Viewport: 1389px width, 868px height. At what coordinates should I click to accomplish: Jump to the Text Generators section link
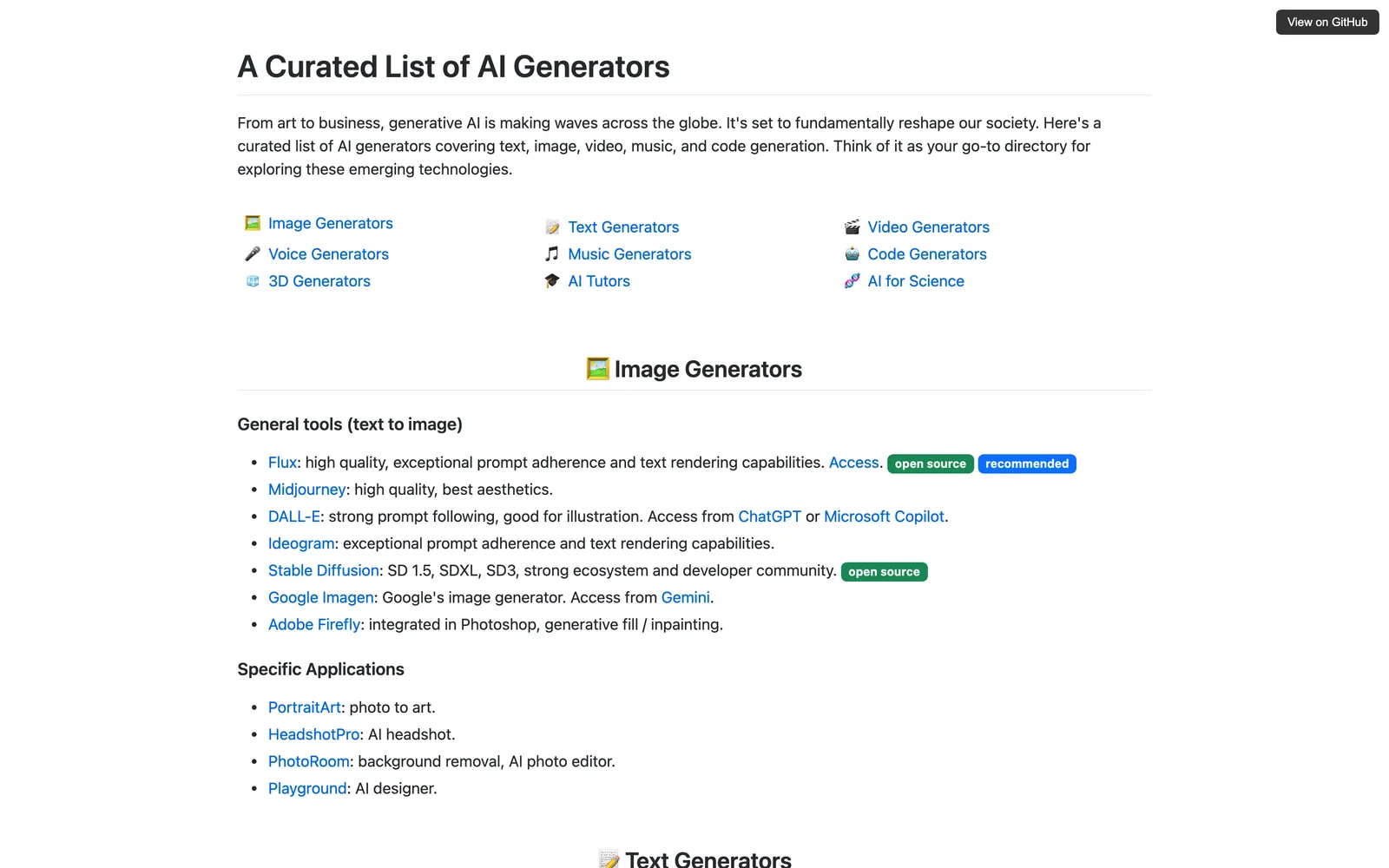(x=623, y=227)
